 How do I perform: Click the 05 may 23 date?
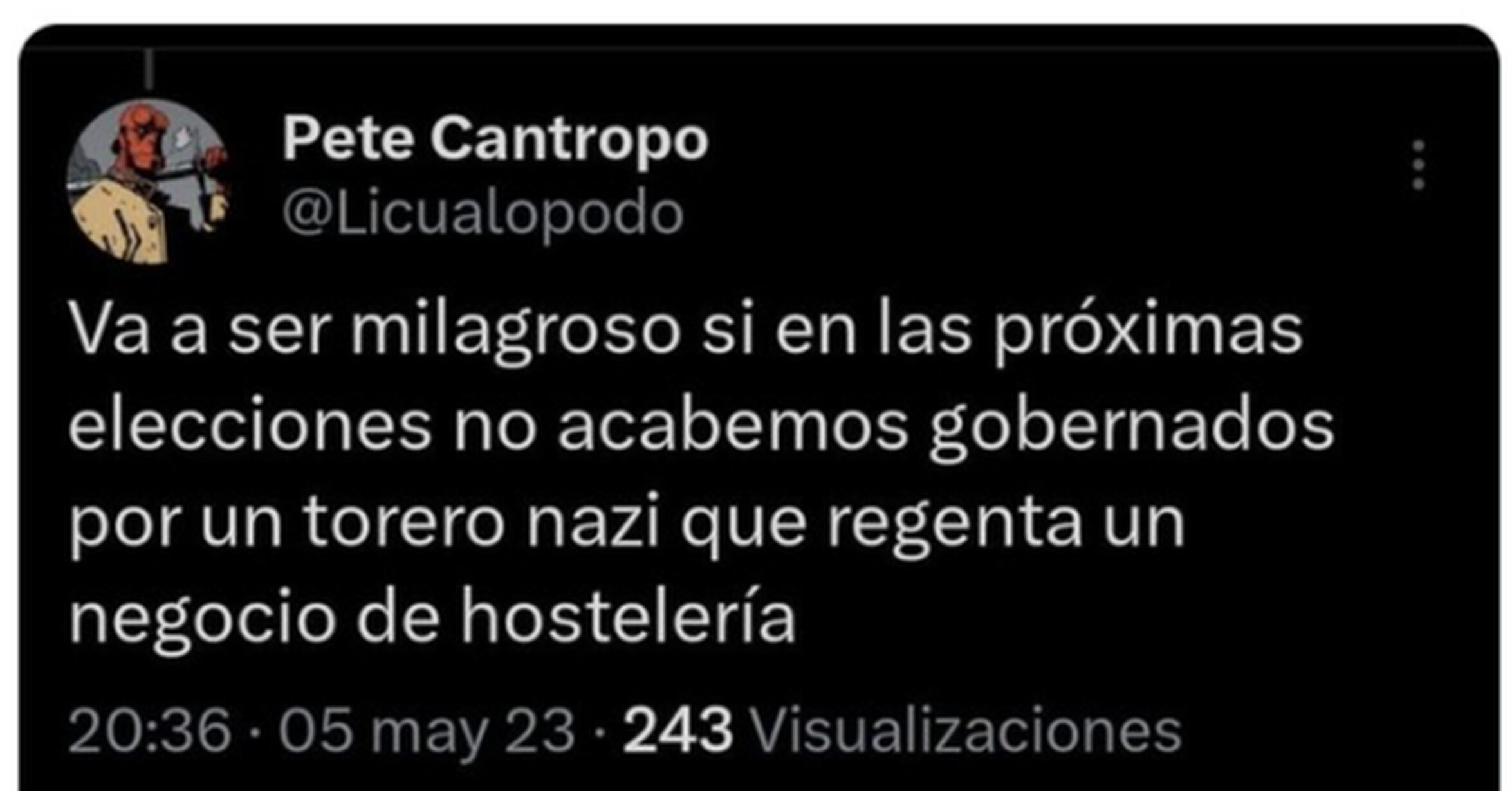click(427, 732)
